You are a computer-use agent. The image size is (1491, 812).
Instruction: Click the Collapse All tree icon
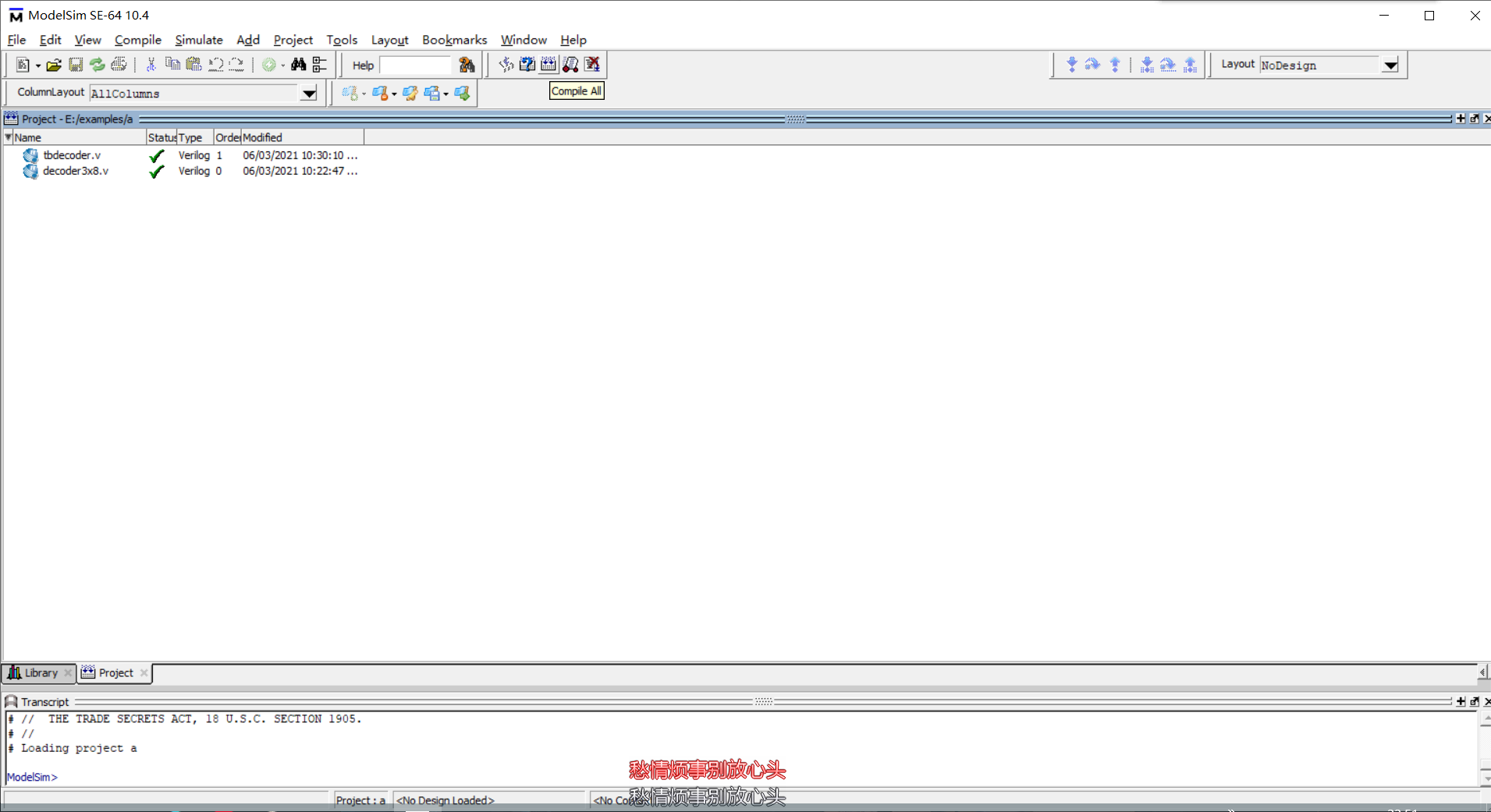[320, 65]
